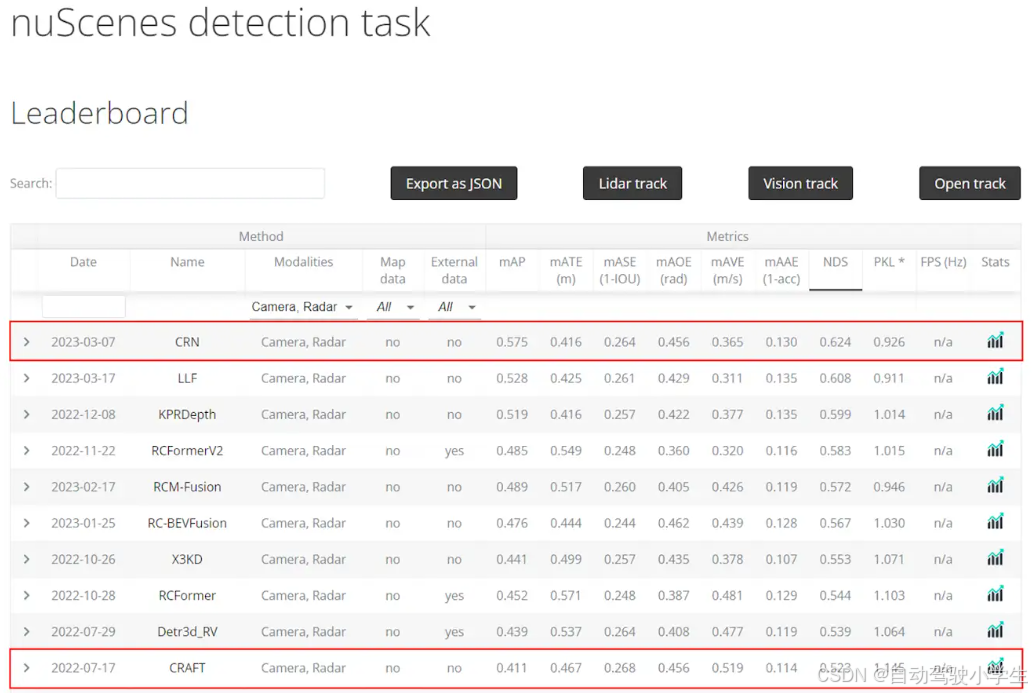Sort by the Name column header

[x=187, y=262]
